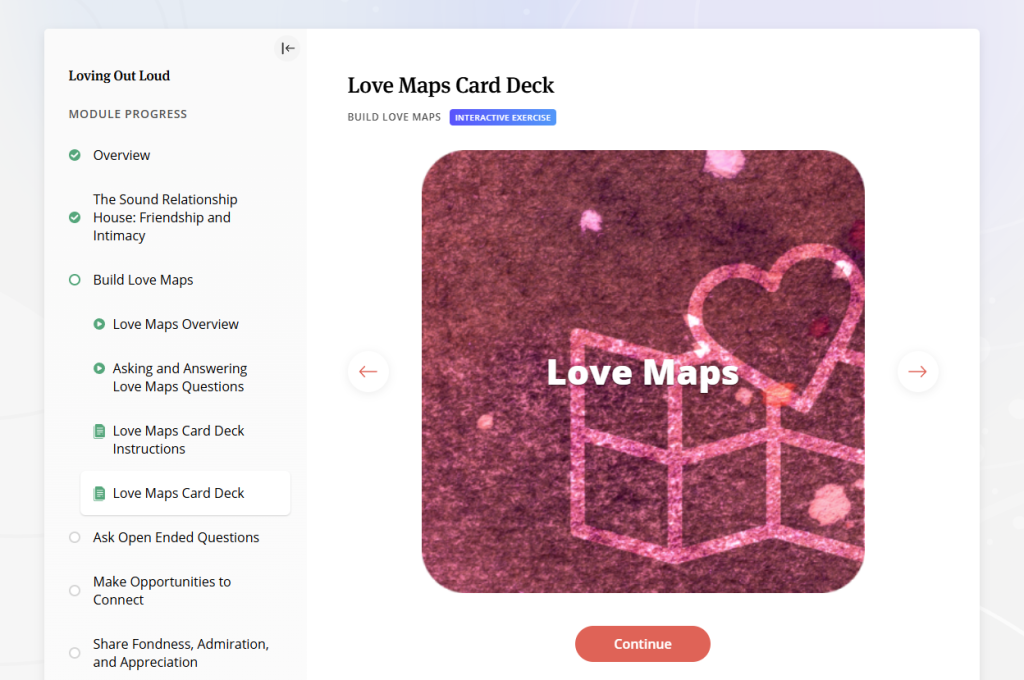Click the checkmark beside Love Maps Overview
This screenshot has width=1024, height=680.
click(x=99, y=323)
